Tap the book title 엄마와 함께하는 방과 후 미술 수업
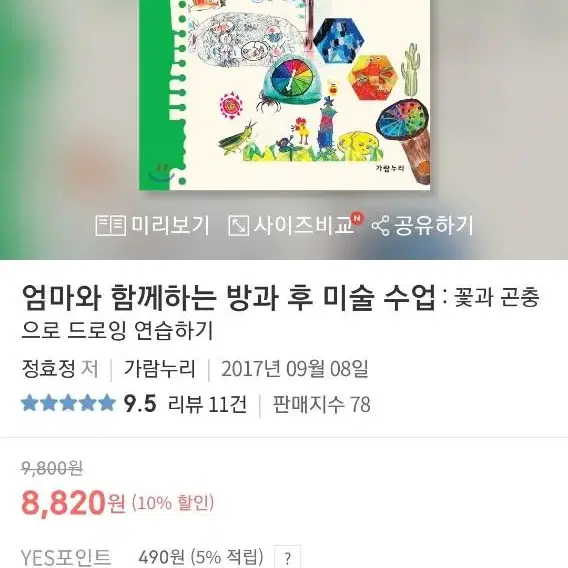 pos(228,298)
